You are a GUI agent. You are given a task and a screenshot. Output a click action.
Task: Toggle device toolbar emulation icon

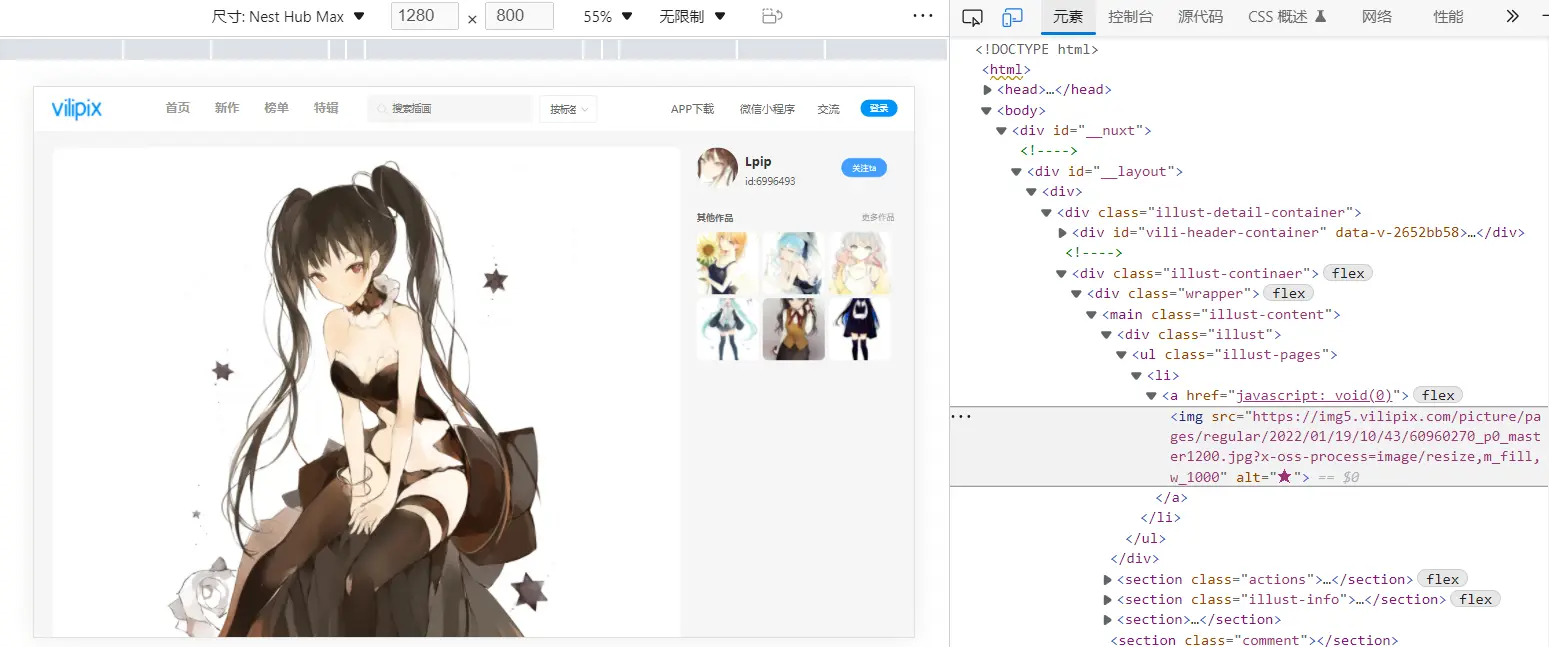[x=1013, y=17]
